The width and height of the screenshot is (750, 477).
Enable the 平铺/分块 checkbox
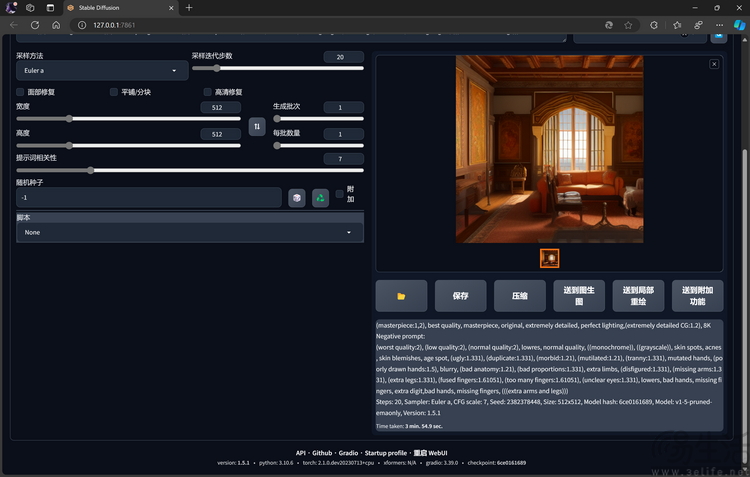[114, 92]
